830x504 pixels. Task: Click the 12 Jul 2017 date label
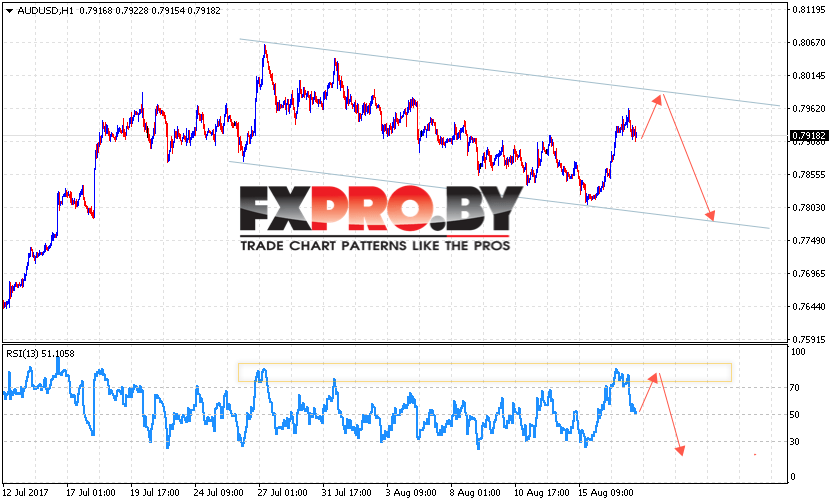coord(25,493)
